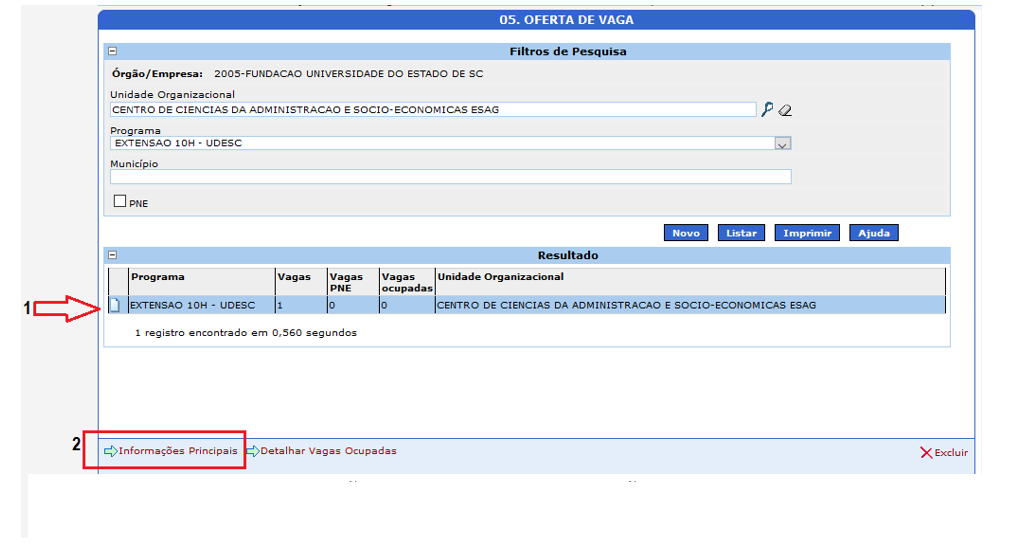Click the Vagas ocupadas column header
Image resolution: width=1010 pixels, height=546 pixels.
406,282
